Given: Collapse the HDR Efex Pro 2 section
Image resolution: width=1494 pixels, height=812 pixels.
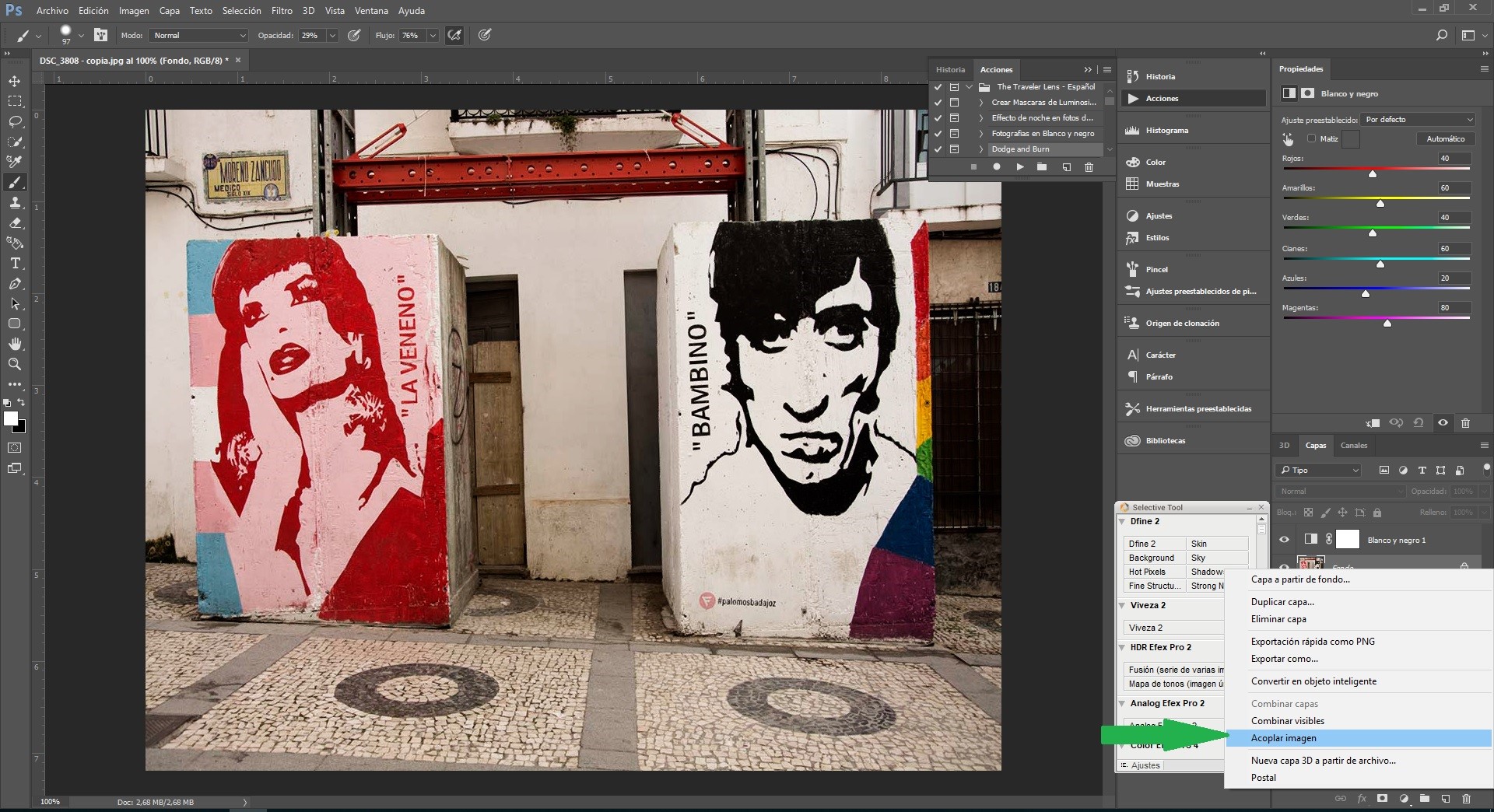Looking at the screenshot, I should pyautogui.click(x=1122, y=648).
